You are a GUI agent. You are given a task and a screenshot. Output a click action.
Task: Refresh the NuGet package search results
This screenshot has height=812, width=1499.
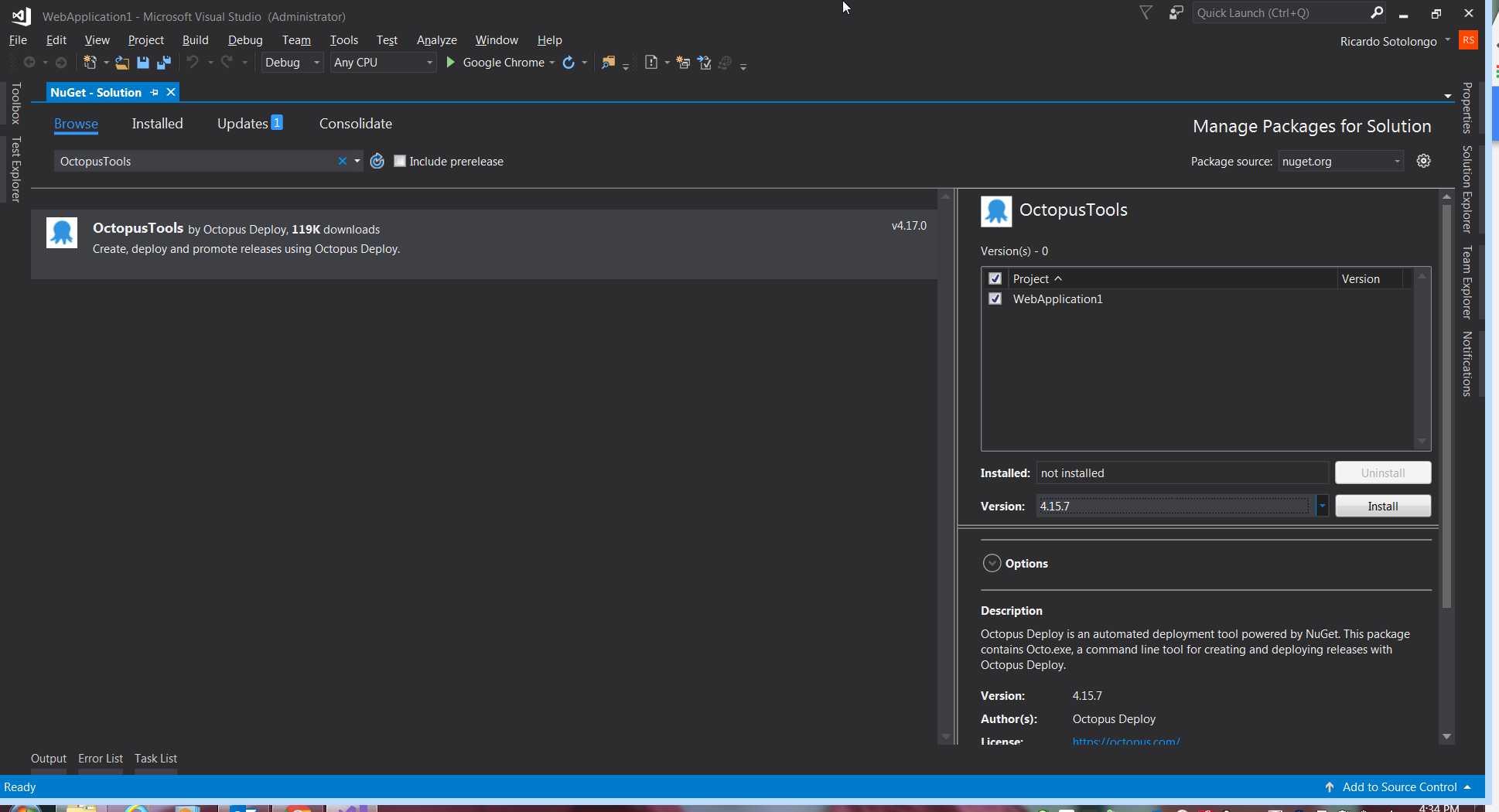[377, 161]
